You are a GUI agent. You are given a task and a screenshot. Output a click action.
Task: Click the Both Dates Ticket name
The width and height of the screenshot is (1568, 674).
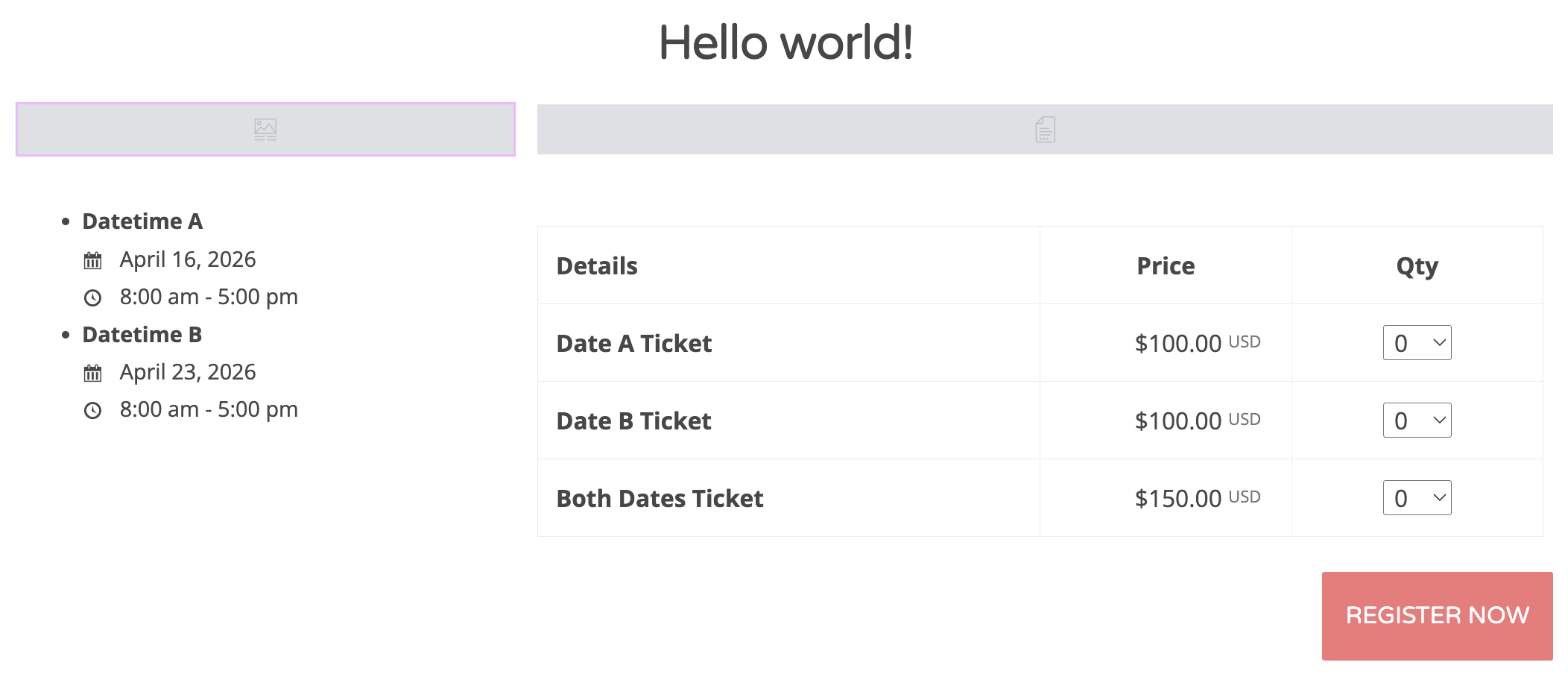(660, 499)
